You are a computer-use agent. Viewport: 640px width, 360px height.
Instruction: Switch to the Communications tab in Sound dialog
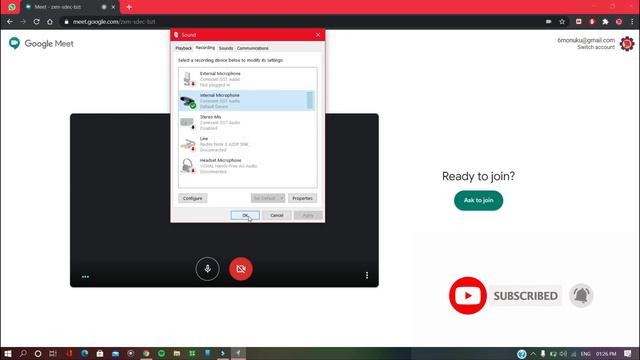point(253,48)
